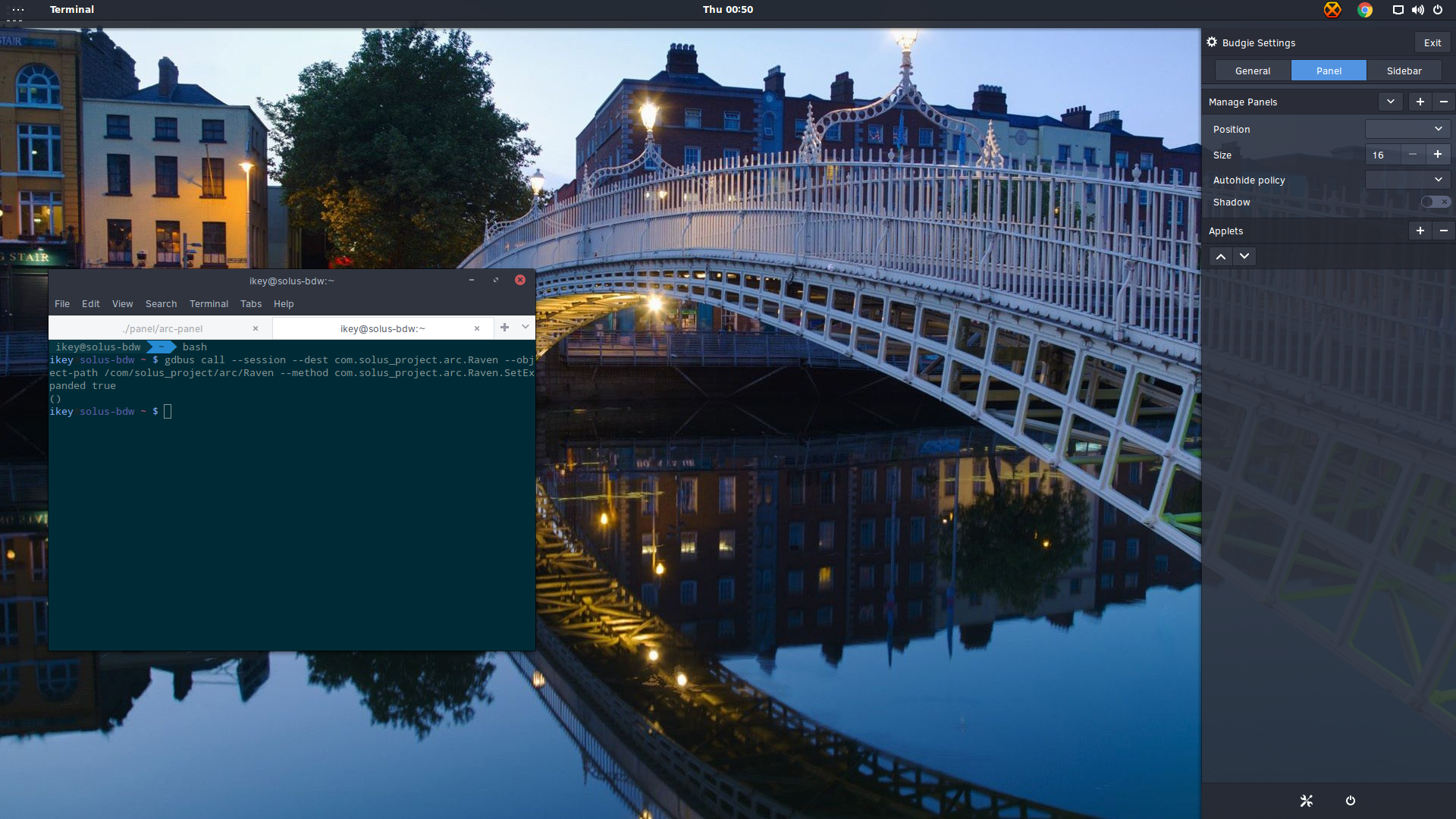The height and width of the screenshot is (819, 1456).
Task: Click the Budgie Settings gear icon
Action: (1212, 42)
